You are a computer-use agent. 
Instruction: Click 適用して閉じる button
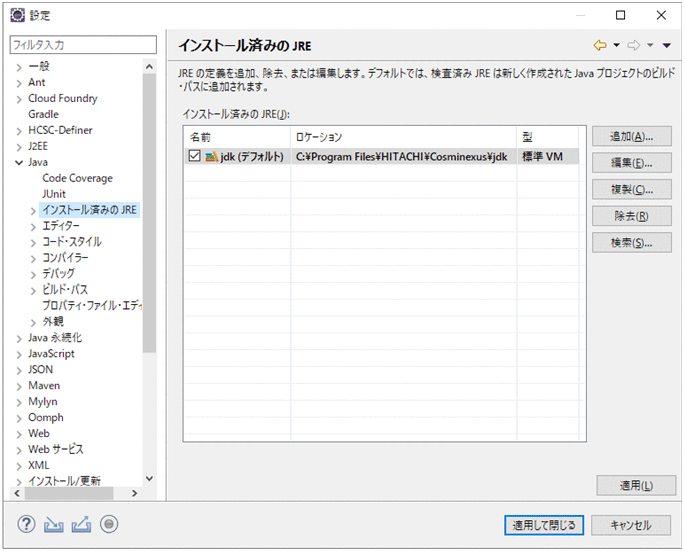point(544,525)
